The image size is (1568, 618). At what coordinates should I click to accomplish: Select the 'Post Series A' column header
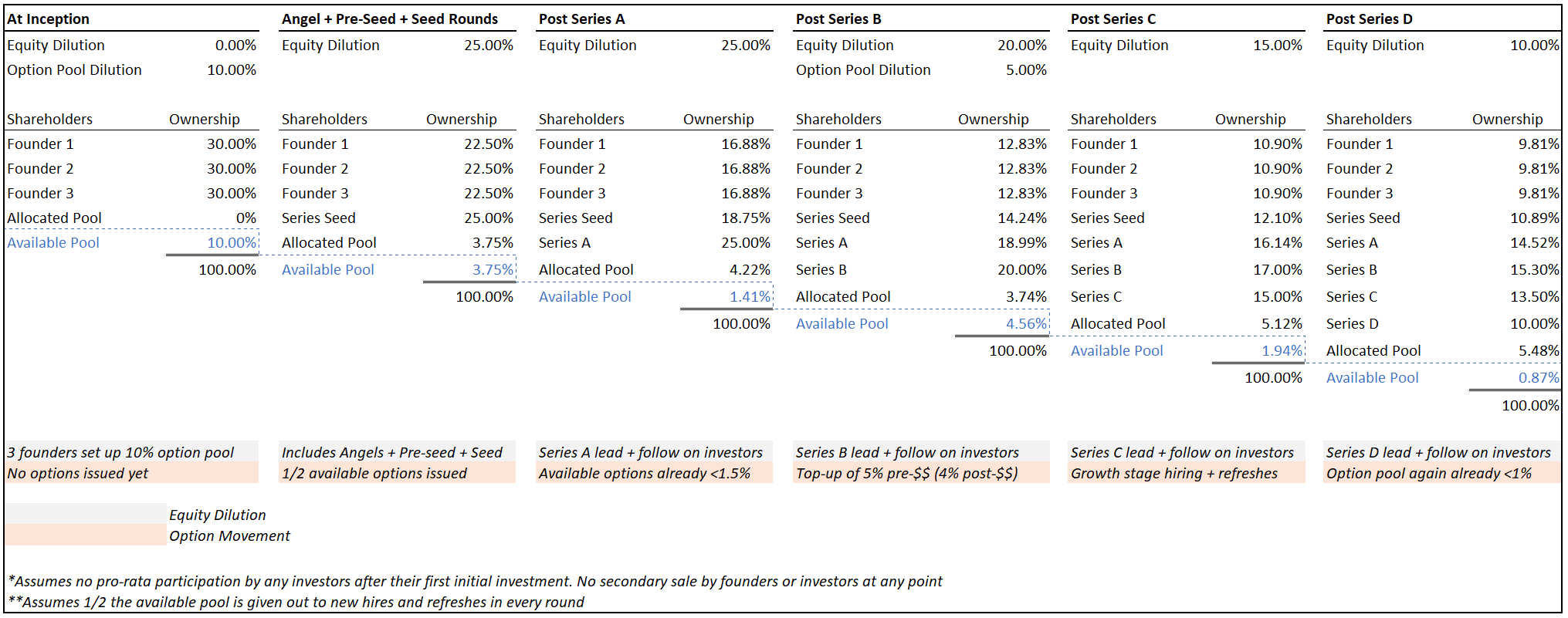(x=581, y=19)
